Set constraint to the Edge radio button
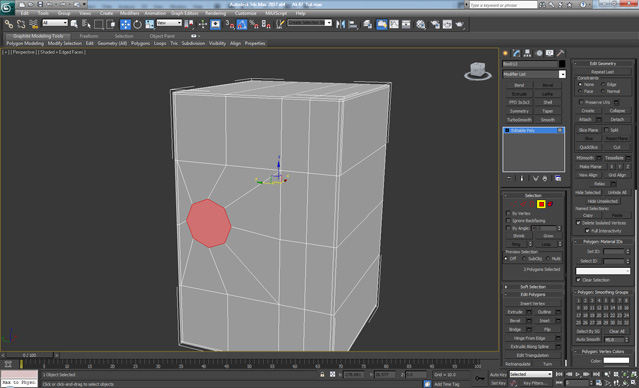Image resolution: width=639 pixels, height=388 pixels. (x=603, y=84)
